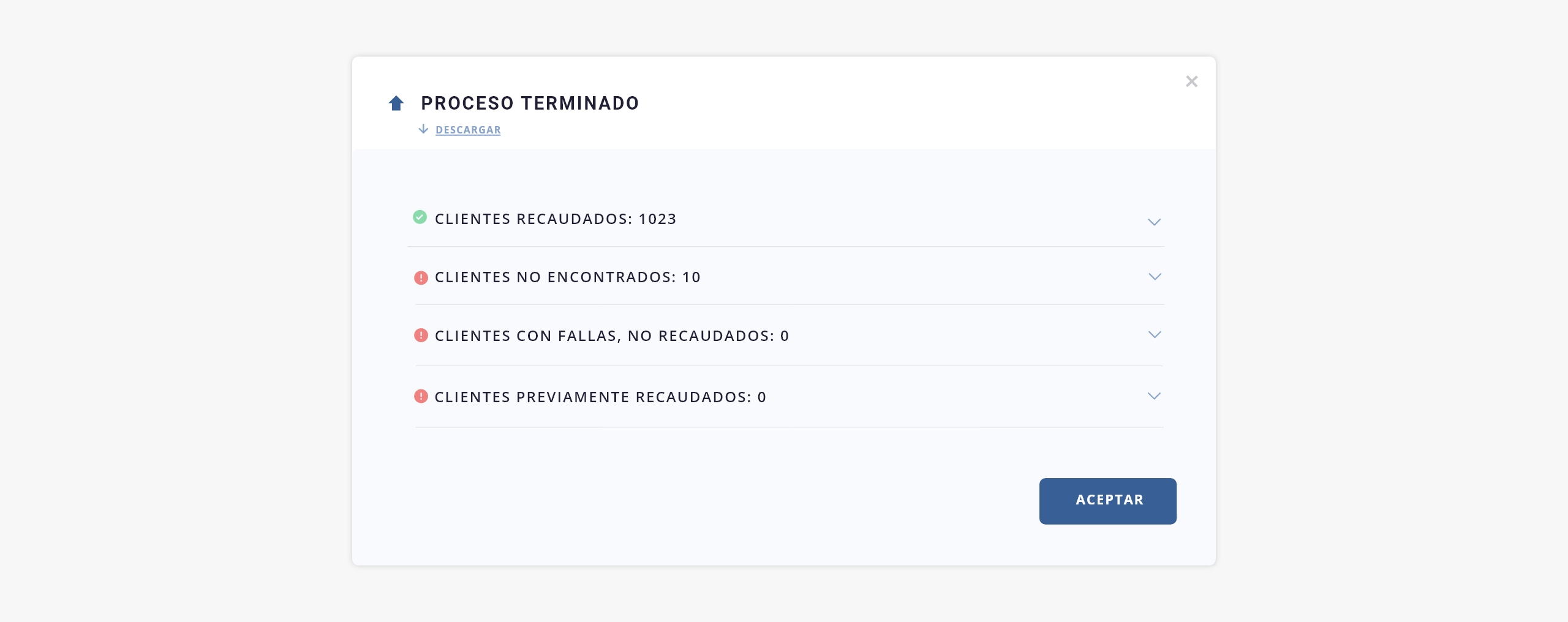Screen dimensions: 1568x622
Task: Select the Clientes No Encontrados: 10 label
Action: click(x=567, y=277)
